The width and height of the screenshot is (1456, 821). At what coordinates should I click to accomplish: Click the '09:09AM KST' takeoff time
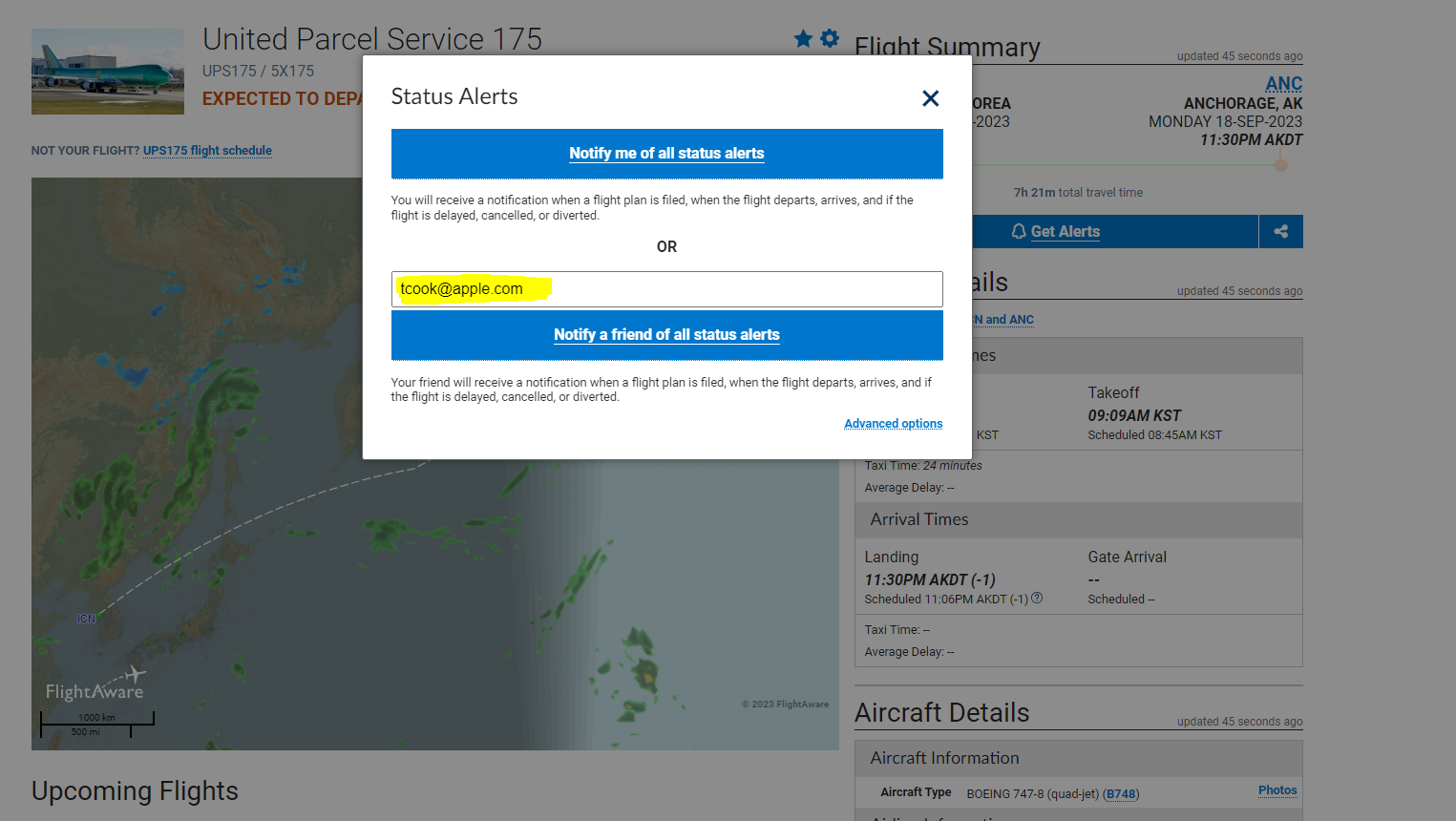click(x=1134, y=416)
